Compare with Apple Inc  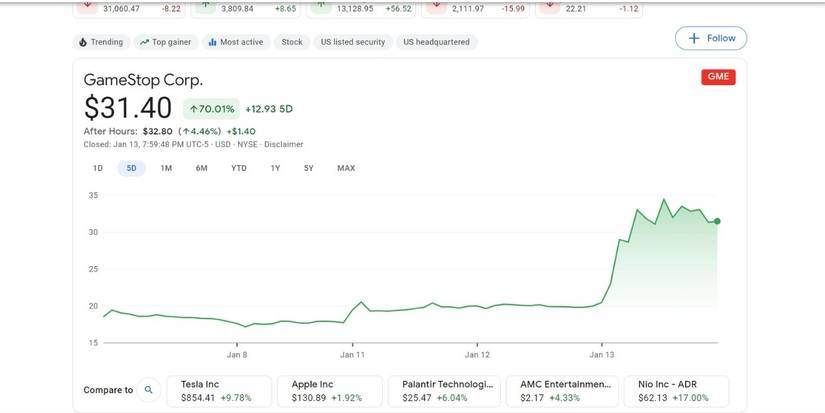pos(330,391)
